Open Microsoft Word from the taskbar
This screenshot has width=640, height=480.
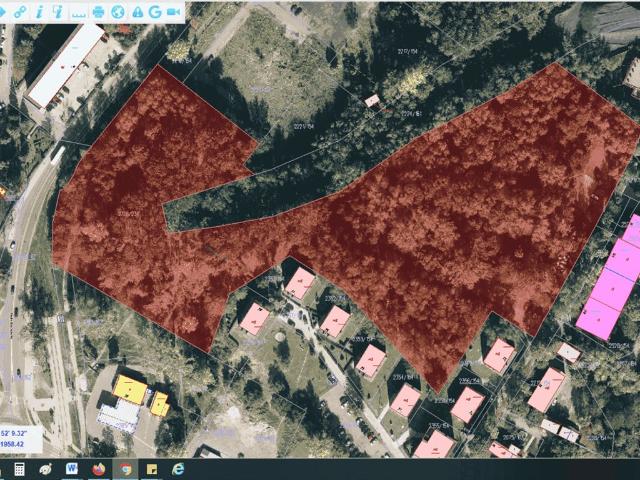tap(72, 468)
